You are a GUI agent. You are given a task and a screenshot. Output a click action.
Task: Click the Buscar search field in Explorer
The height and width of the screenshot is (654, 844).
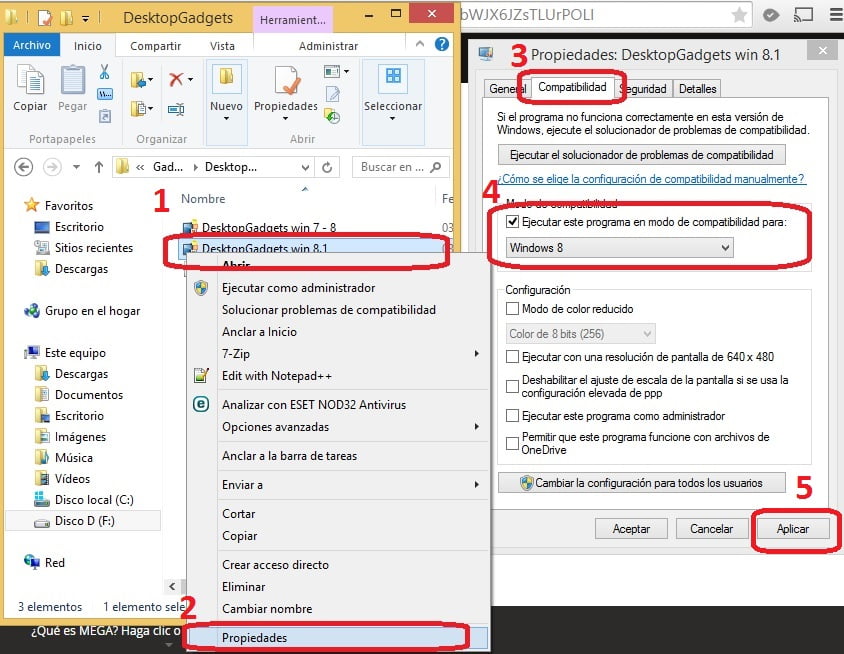click(x=395, y=167)
